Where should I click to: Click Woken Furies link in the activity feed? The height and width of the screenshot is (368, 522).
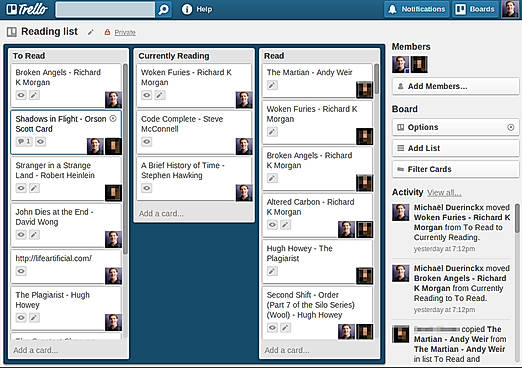pos(462,222)
